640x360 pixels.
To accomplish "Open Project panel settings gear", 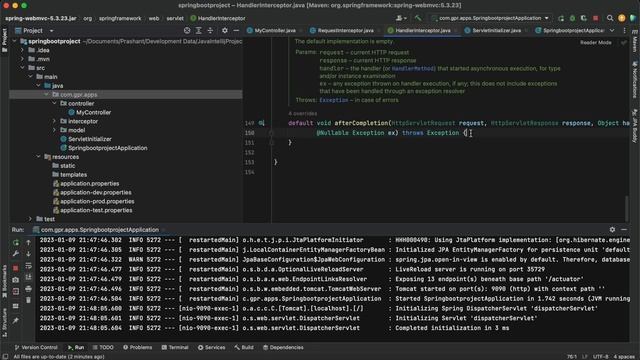I will (x=224, y=31).
